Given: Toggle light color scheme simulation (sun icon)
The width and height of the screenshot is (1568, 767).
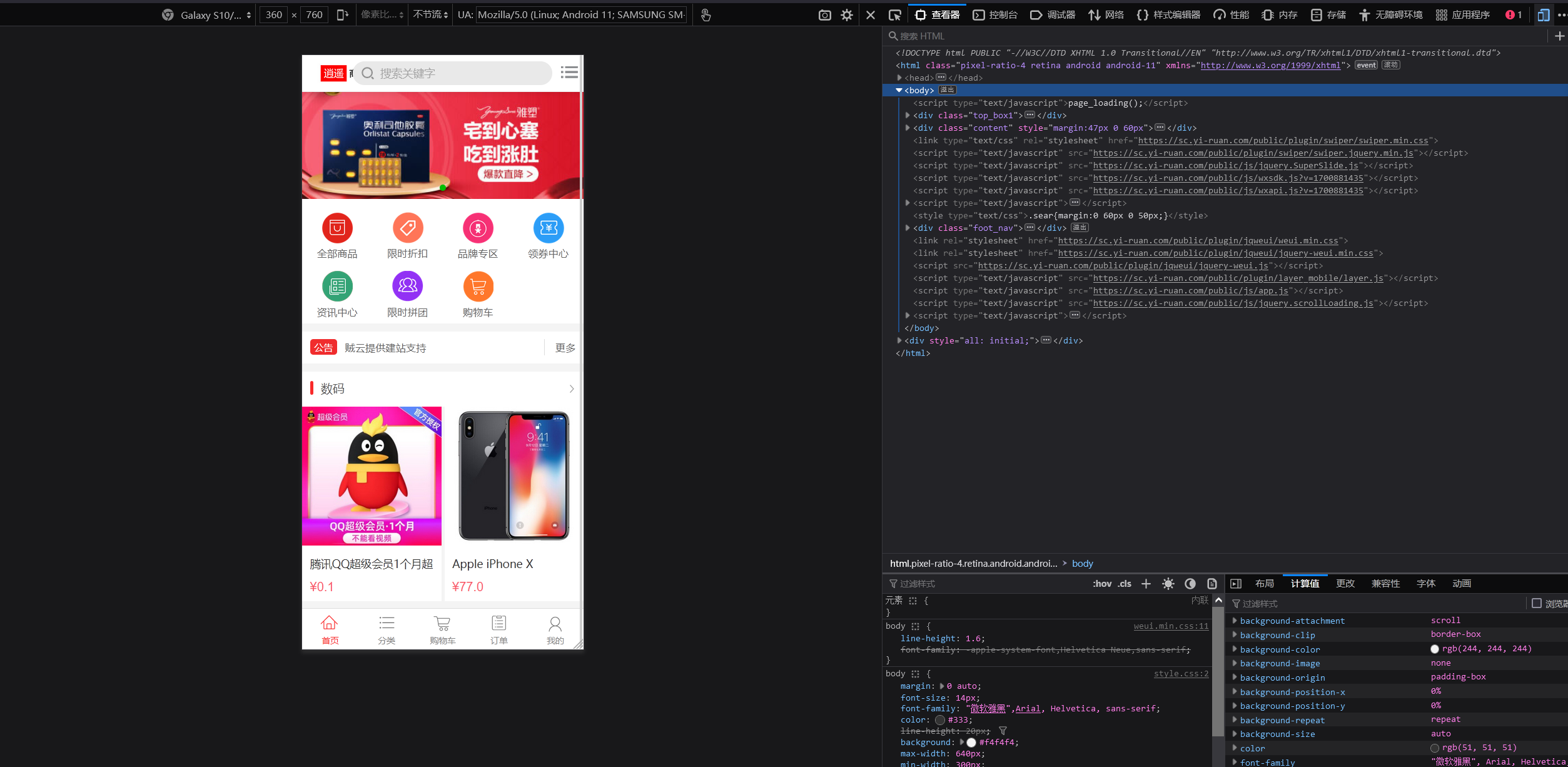Looking at the screenshot, I should pyautogui.click(x=1168, y=584).
